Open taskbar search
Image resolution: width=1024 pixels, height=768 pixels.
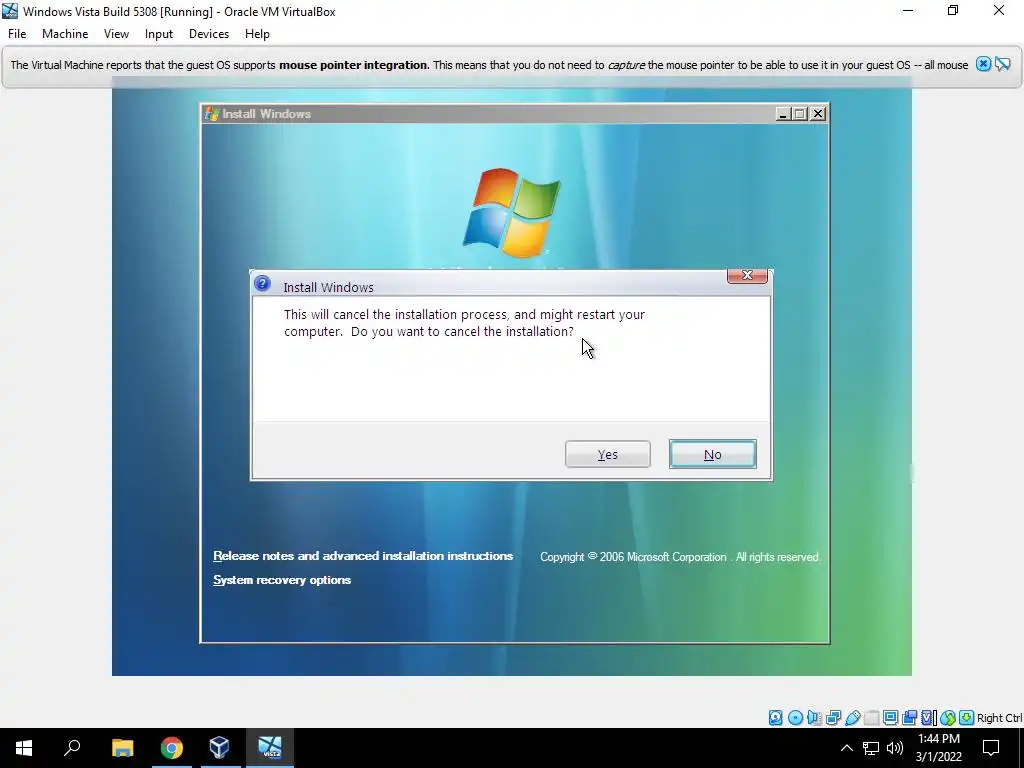tap(72, 748)
